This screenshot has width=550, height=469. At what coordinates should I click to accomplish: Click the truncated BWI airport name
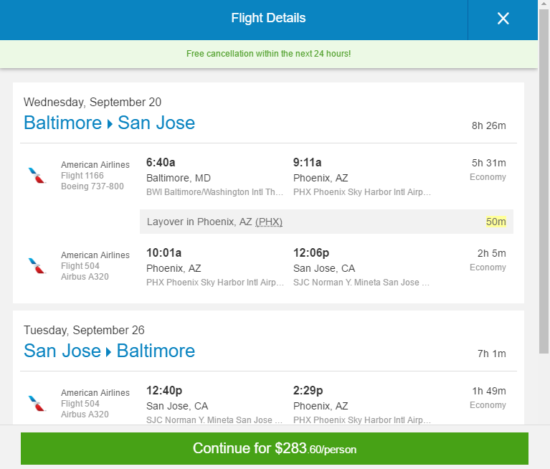pyautogui.click(x=215, y=192)
